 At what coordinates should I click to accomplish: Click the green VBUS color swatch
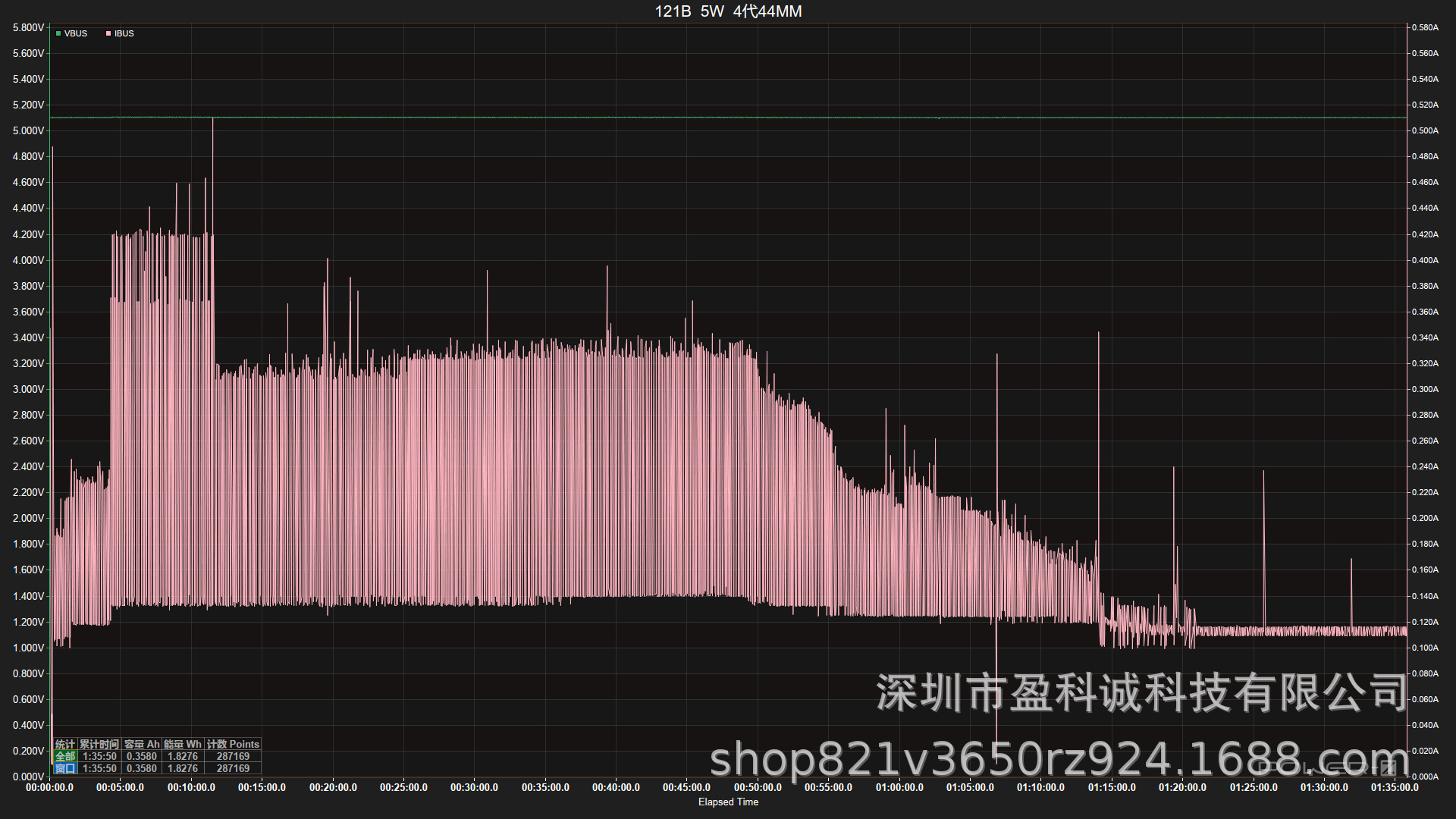(x=58, y=33)
